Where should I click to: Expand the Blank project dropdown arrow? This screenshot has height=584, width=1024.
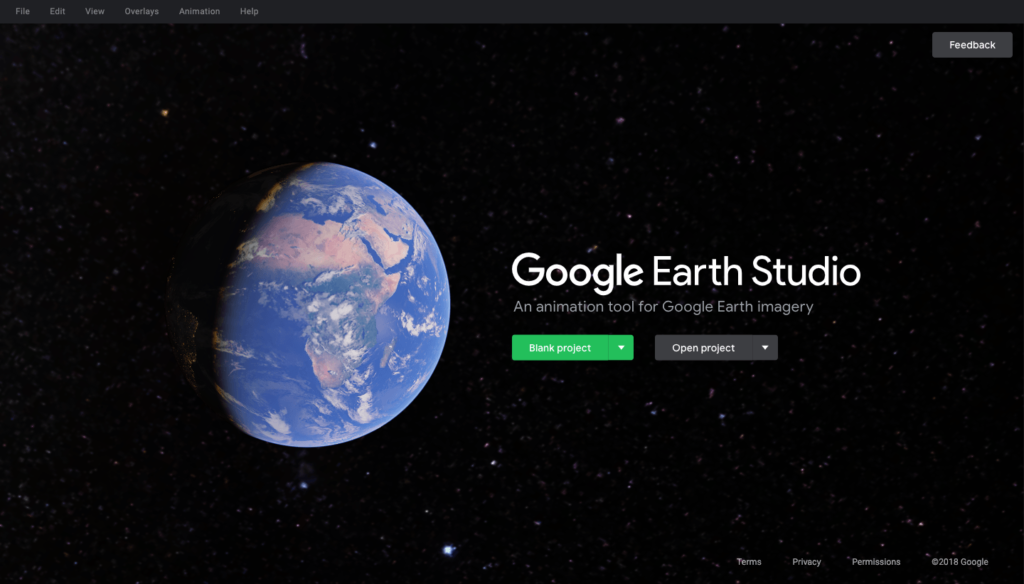point(621,348)
